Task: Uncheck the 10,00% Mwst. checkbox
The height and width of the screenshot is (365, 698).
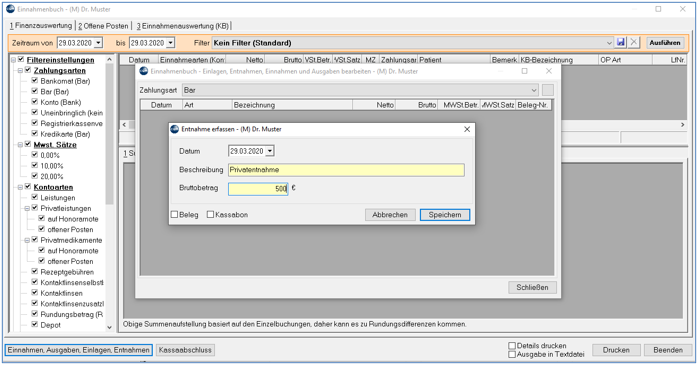Action: tap(35, 166)
